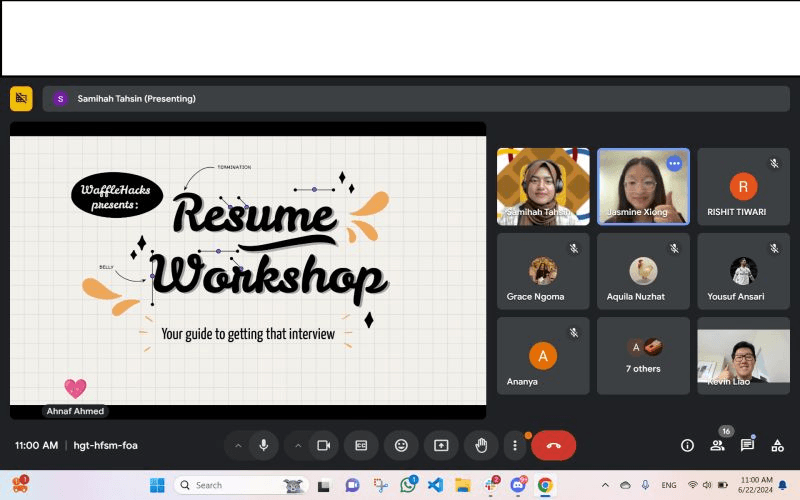
Task: Open meeting details info icon
Action: click(687, 445)
